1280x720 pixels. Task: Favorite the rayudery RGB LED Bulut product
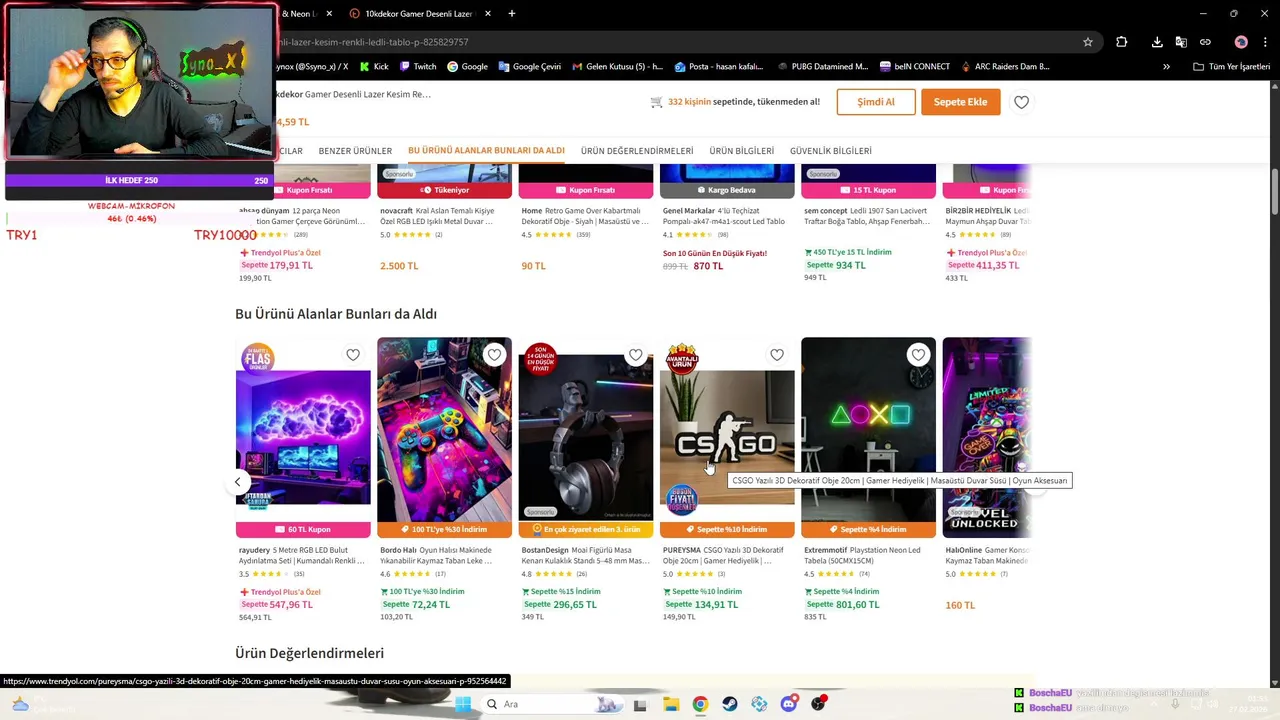353,355
